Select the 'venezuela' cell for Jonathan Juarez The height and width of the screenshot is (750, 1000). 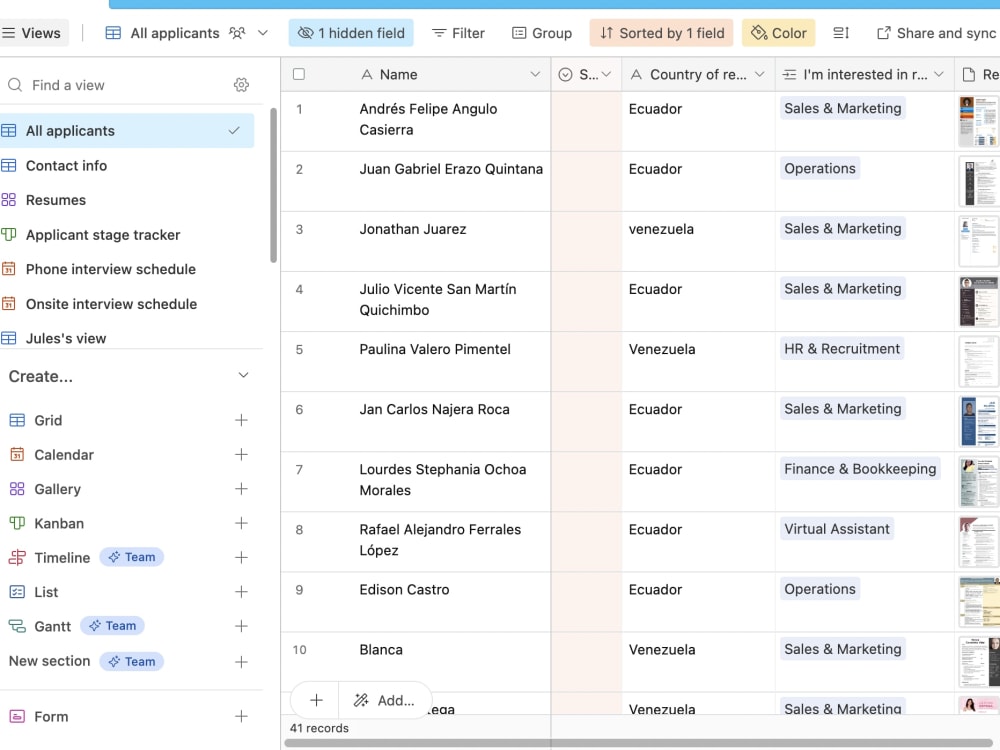(x=698, y=241)
